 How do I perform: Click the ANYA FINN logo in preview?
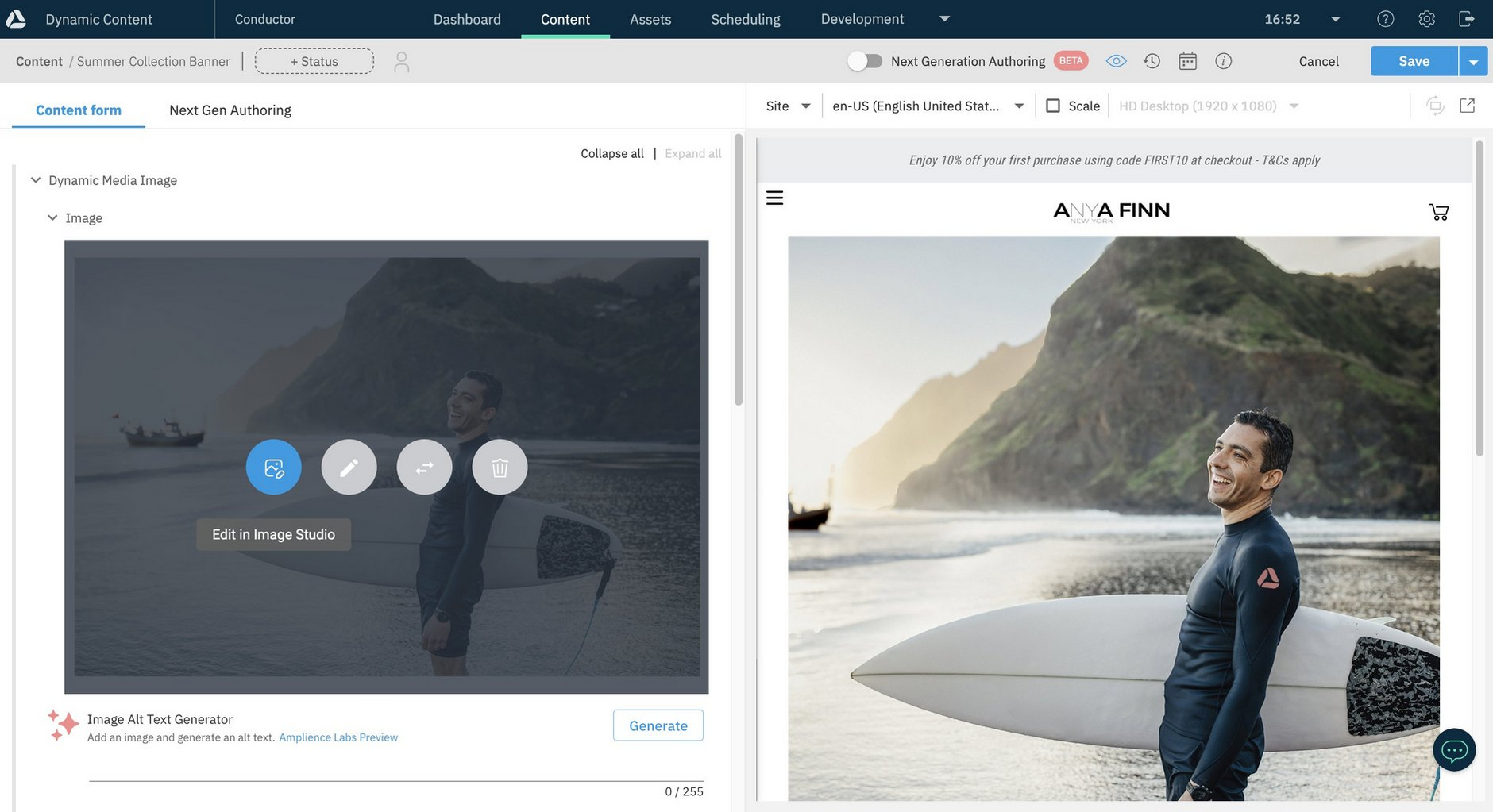pos(1111,211)
